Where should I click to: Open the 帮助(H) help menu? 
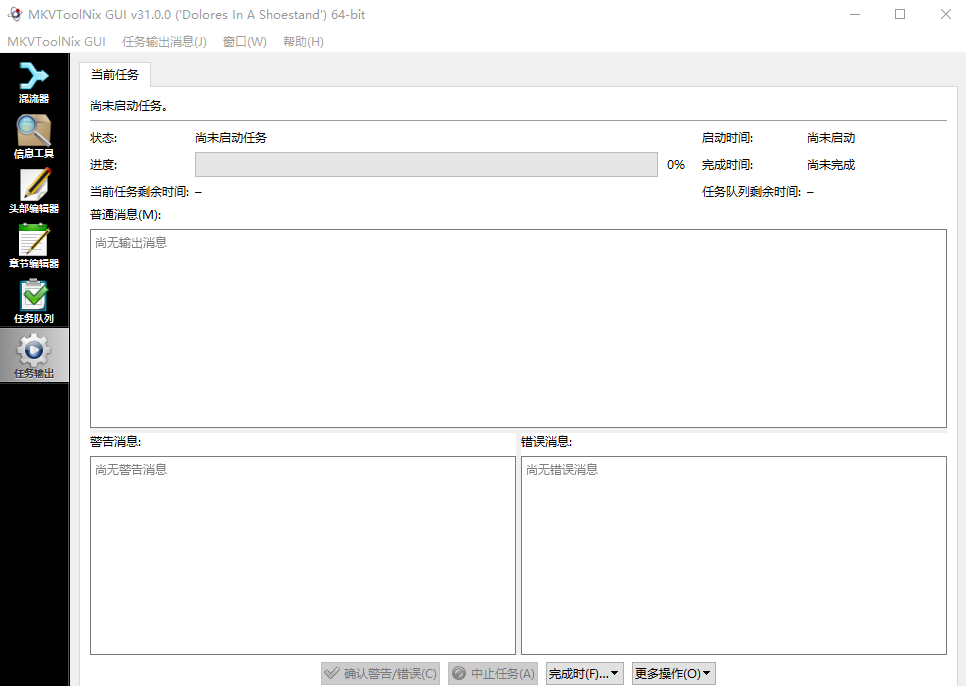(x=303, y=42)
